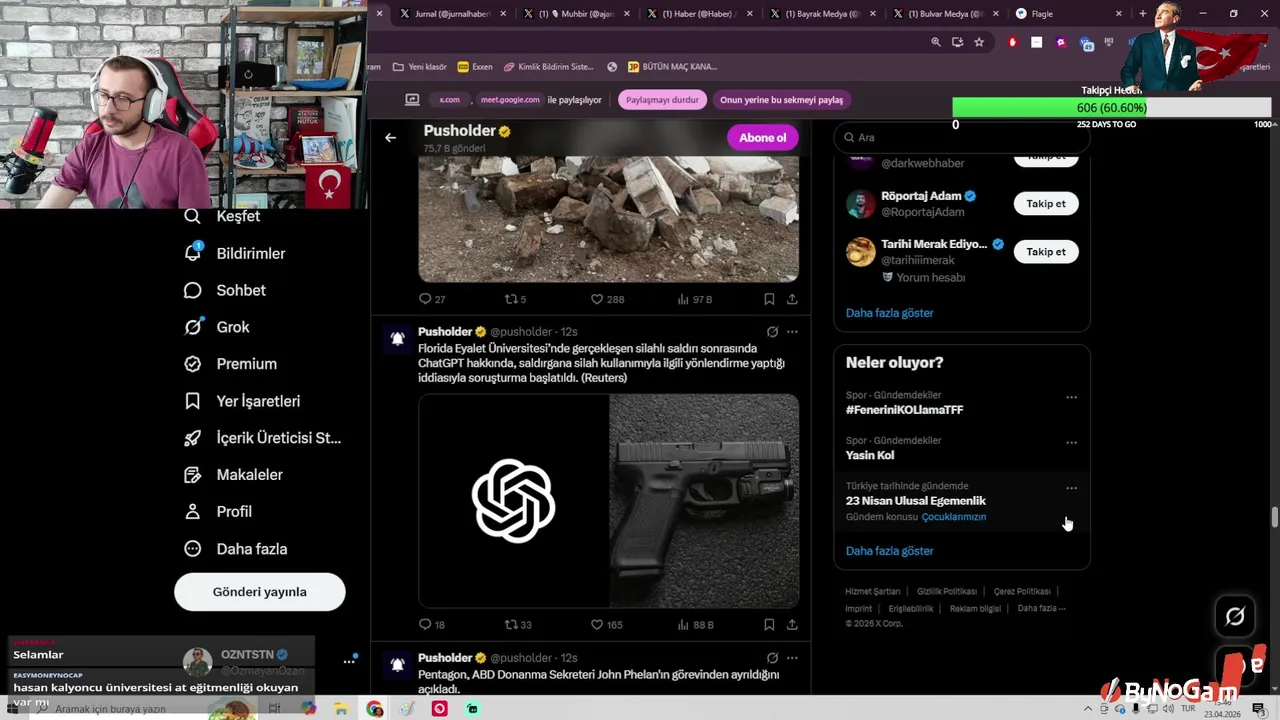
Task: Switch to the Bayrak Medya browser tab
Action: pos(822,14)
